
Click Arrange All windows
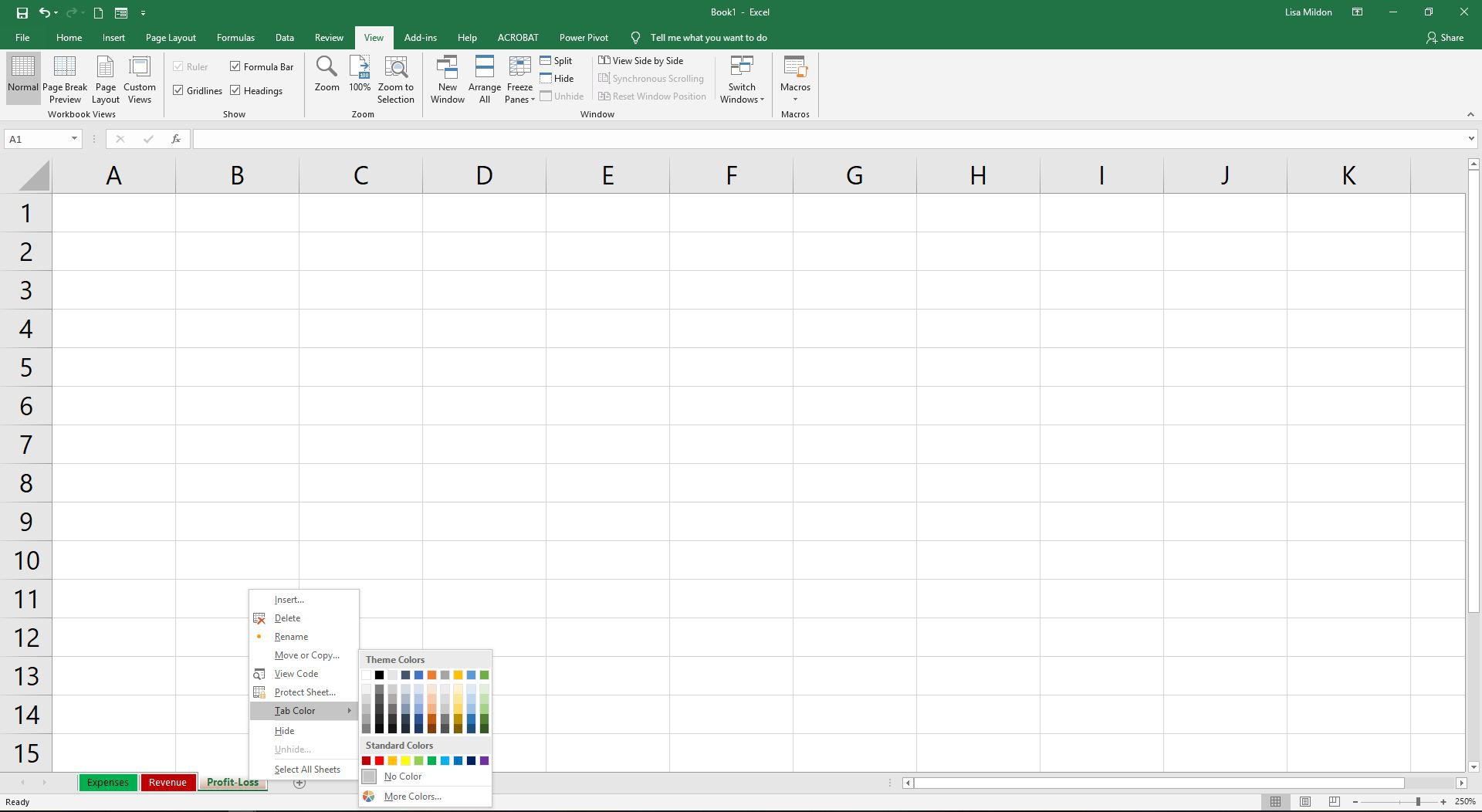pos(484,78)
